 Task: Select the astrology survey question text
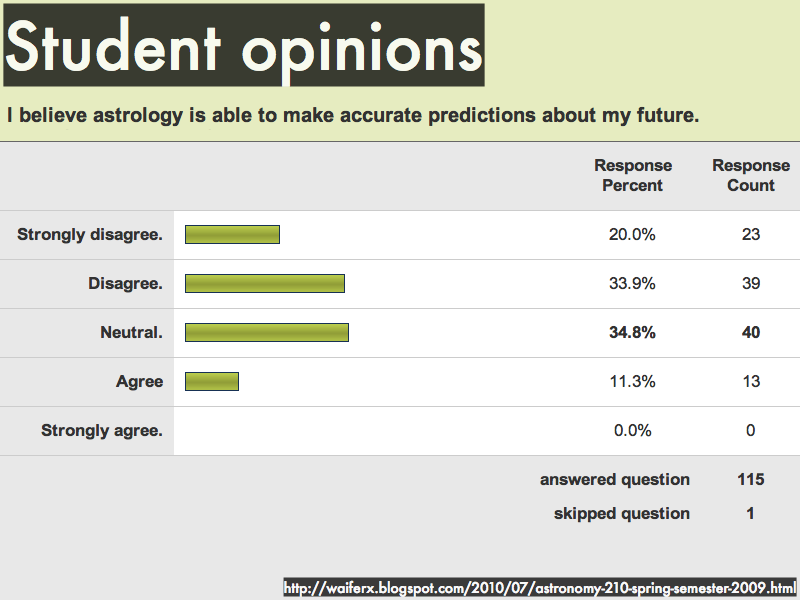coord(353,115)
